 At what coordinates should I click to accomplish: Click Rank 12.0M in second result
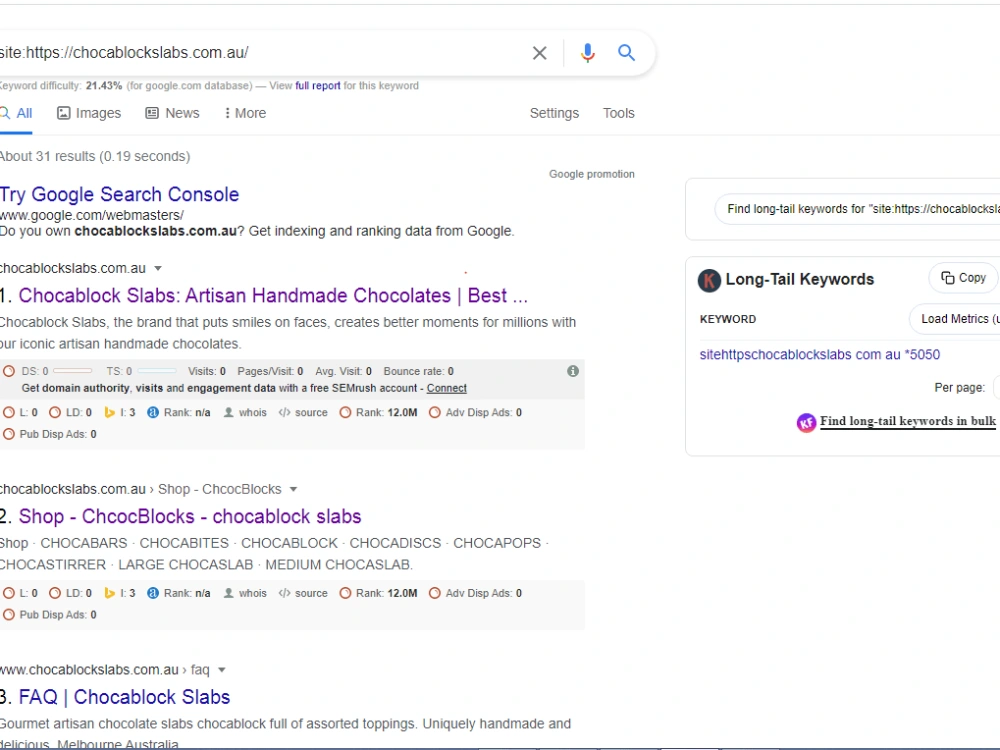(x=378, y=593)
